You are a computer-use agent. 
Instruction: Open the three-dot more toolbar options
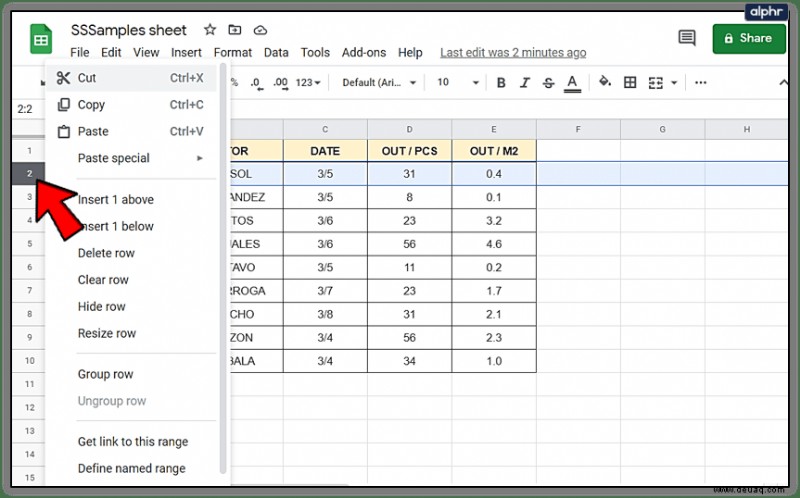pyautogui.click(x=701, y=83)
